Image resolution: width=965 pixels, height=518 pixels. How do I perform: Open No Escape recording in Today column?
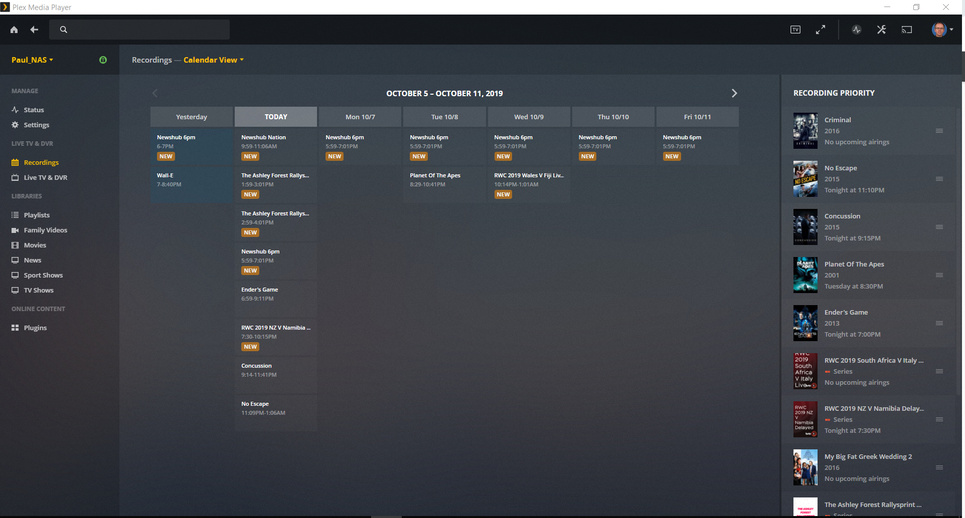[x=276, y=413]
